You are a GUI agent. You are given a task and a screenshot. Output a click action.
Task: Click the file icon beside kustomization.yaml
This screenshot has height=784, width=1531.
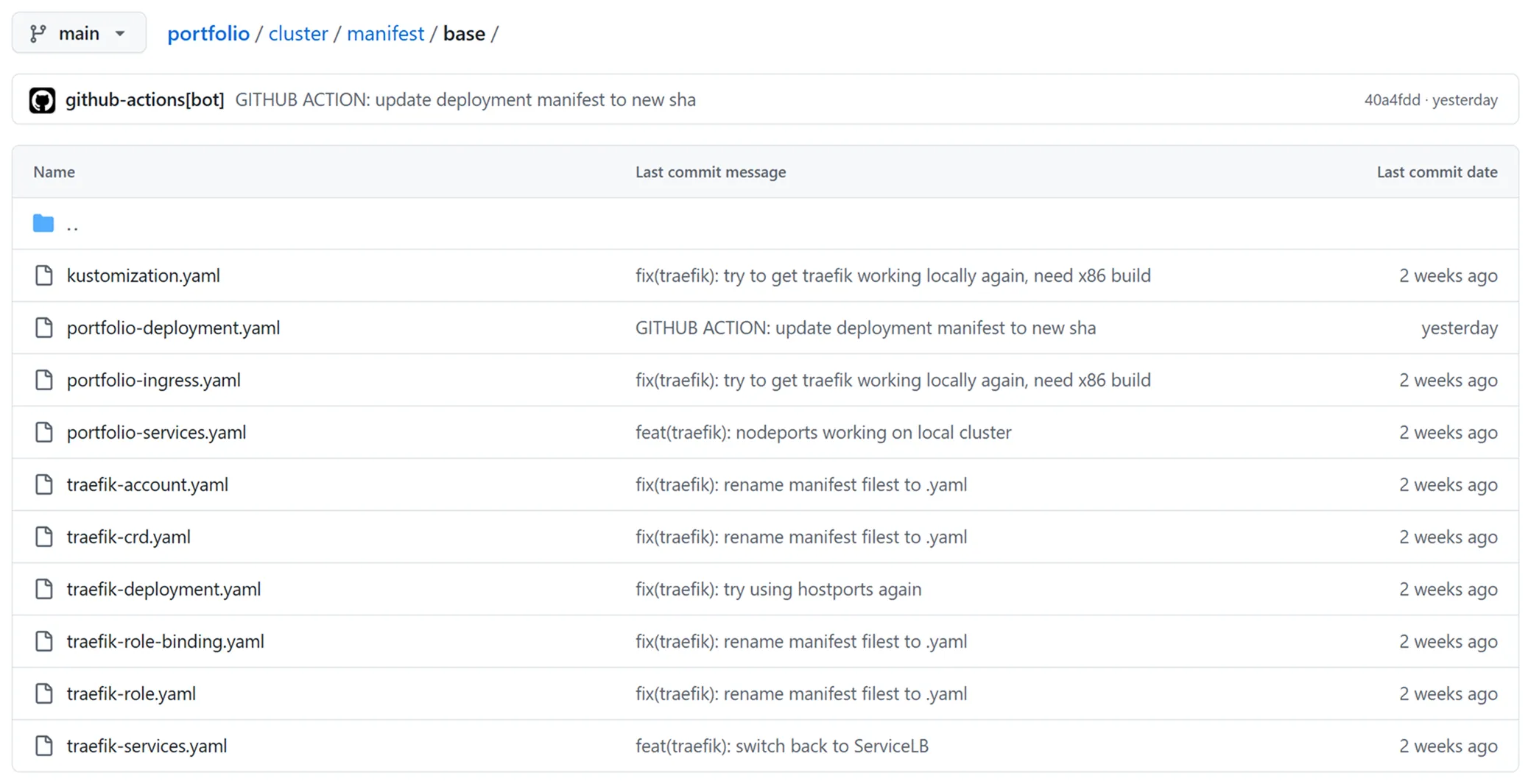(x=43, y=275)
